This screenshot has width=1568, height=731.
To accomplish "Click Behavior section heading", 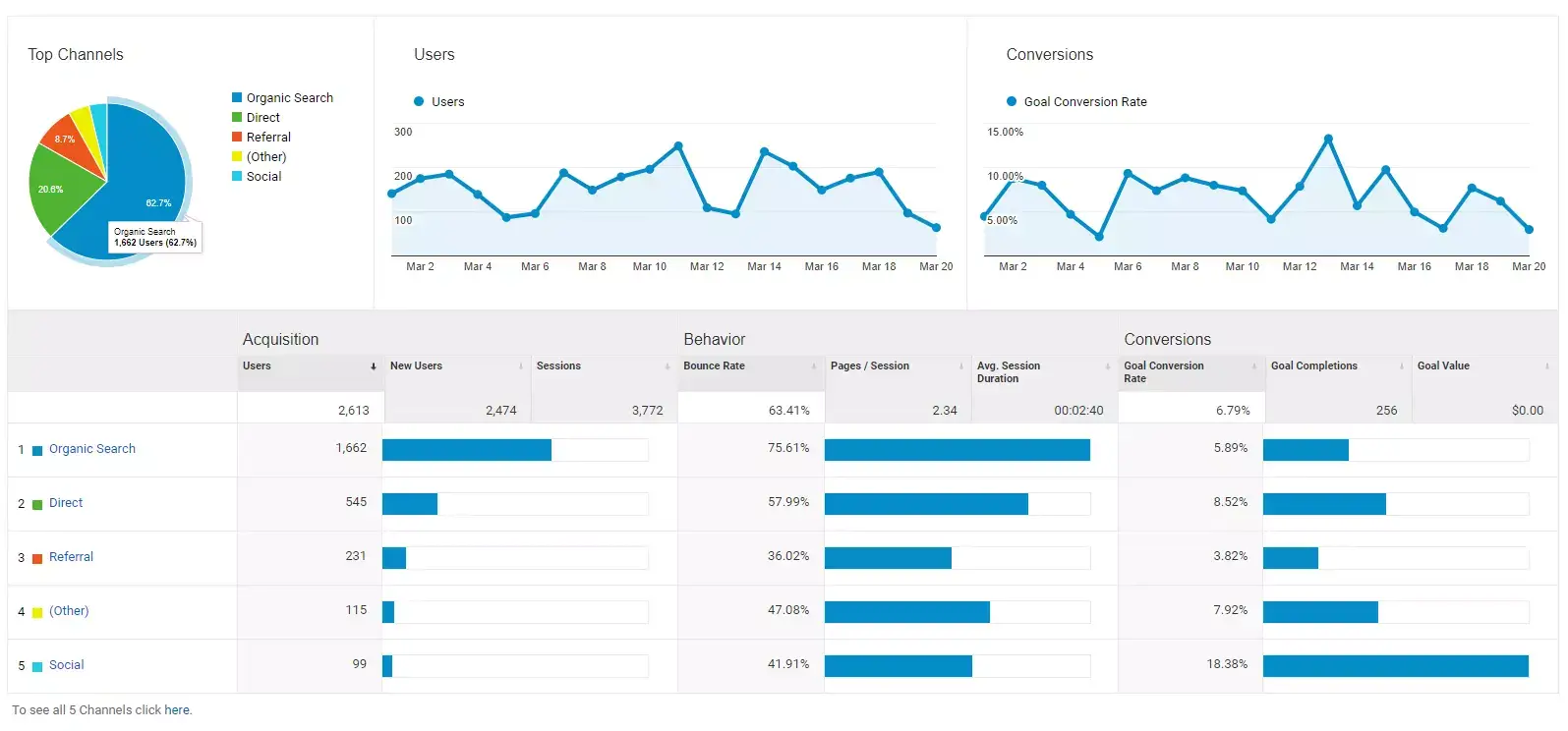I will click(715, 339).
